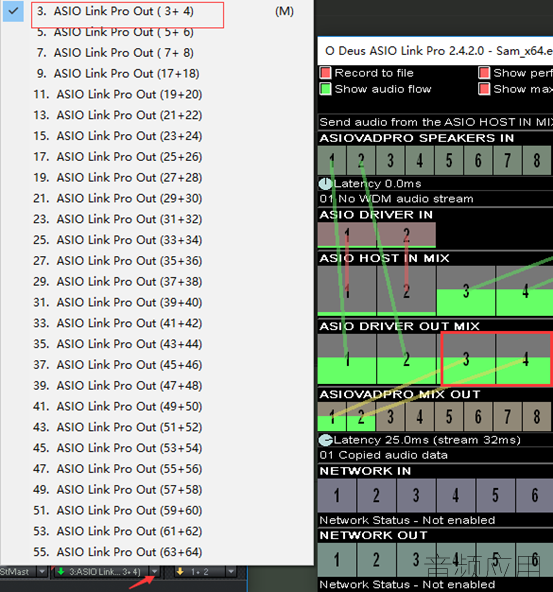Choose ASIO Link Pro Out (23+24)
This screenshot has width=553, height=592.
tap(157, 136)
